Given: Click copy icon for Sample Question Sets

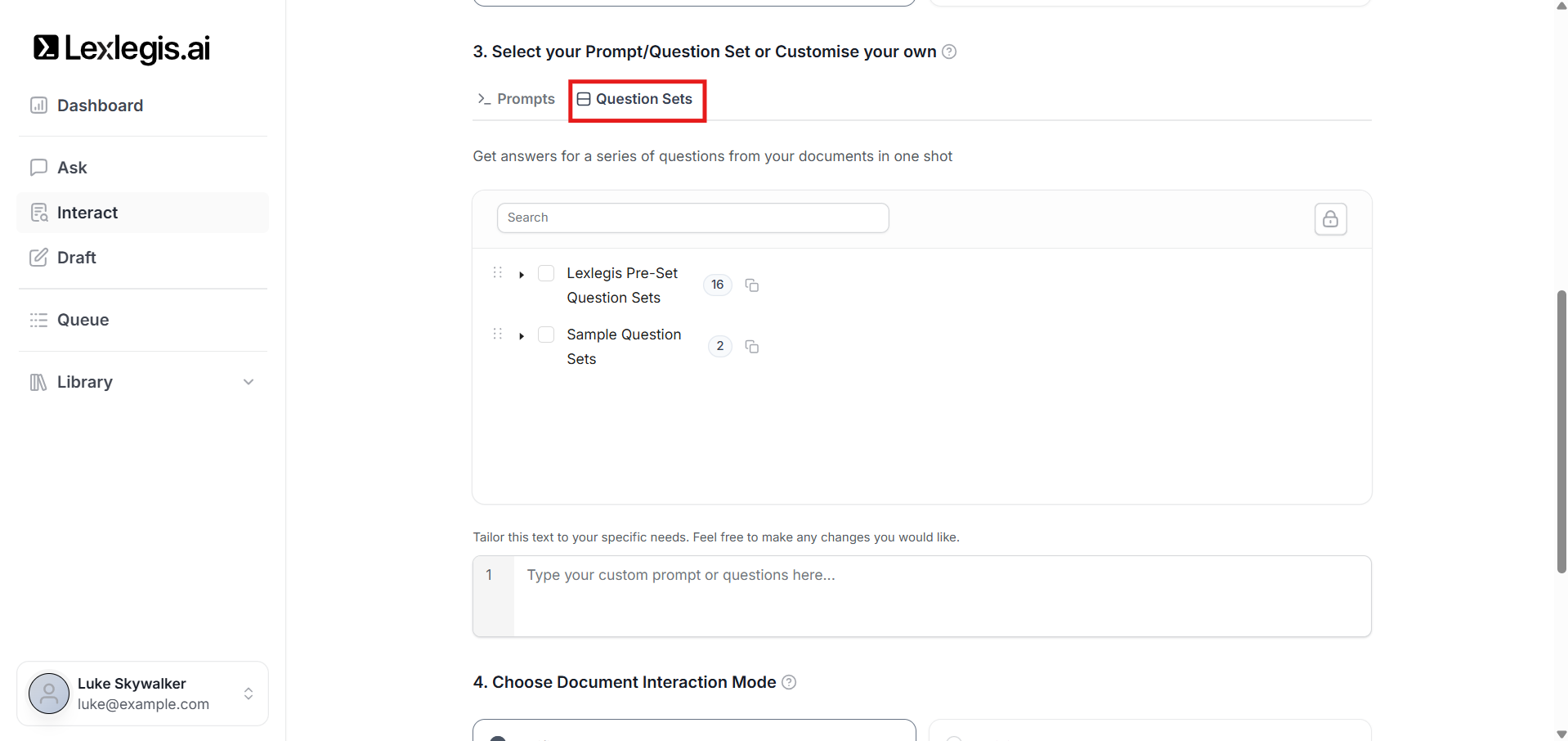Looking at the screenshot, I should [751, 347].
